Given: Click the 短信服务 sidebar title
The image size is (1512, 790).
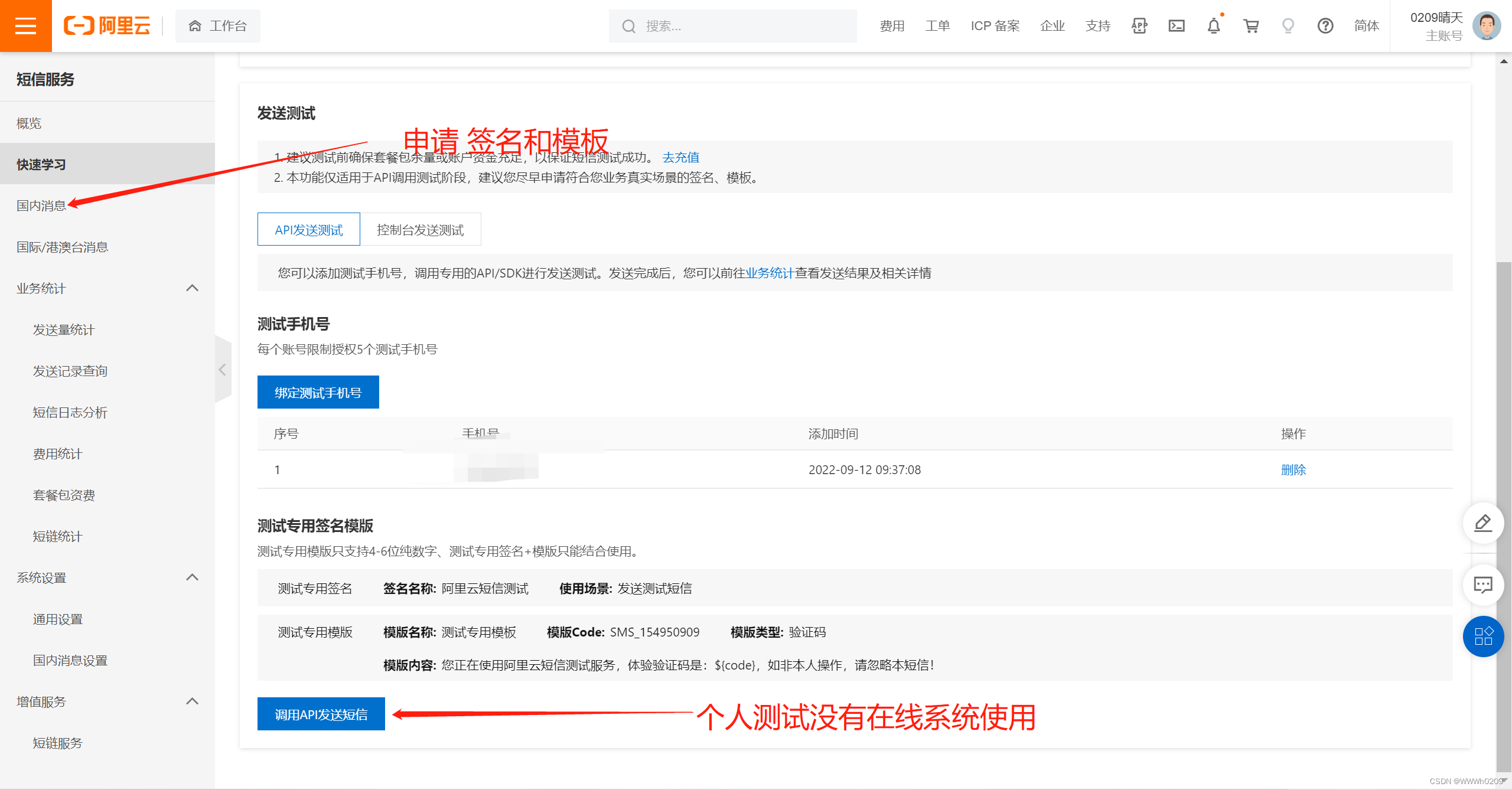Looking at the screenshot, I should click(45, 80).
